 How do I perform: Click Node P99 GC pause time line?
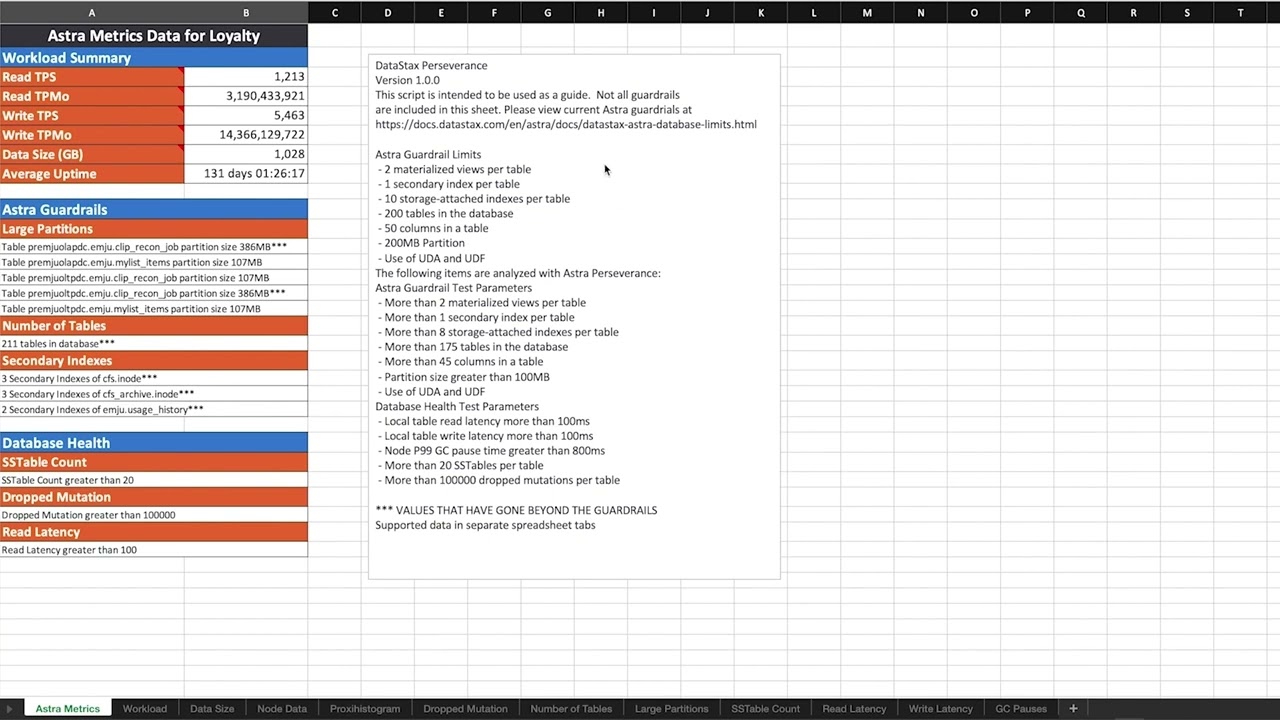[494, 451]
